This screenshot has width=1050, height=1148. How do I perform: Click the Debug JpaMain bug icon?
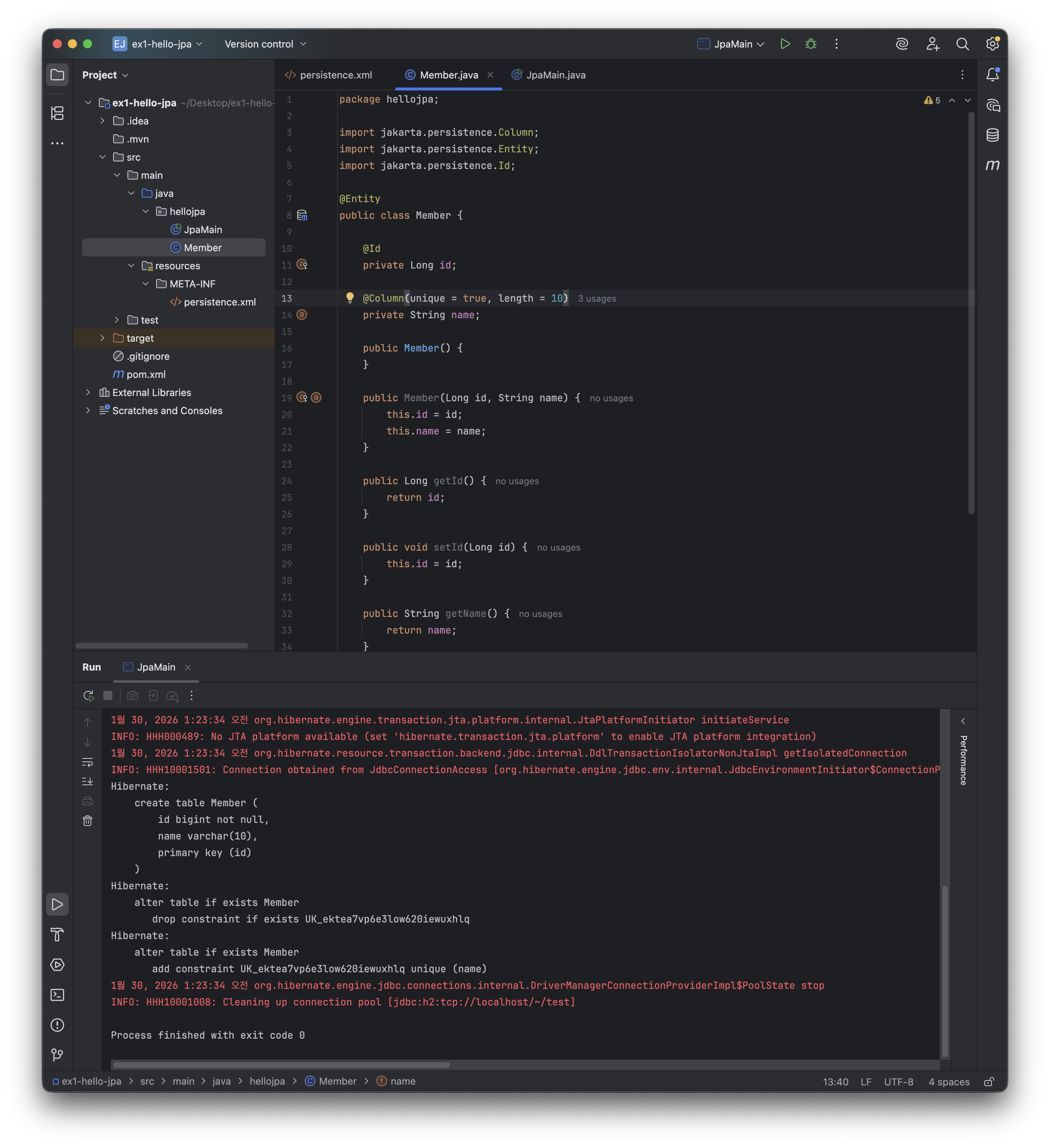[811, 44]
